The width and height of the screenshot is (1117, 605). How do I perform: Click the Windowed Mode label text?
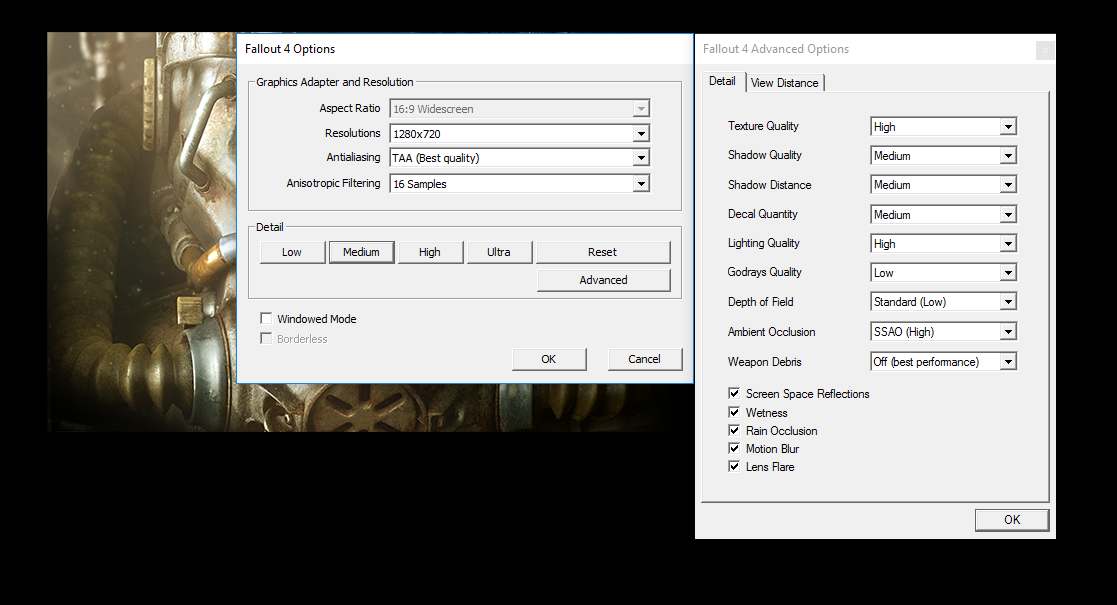tap(317, 319)
